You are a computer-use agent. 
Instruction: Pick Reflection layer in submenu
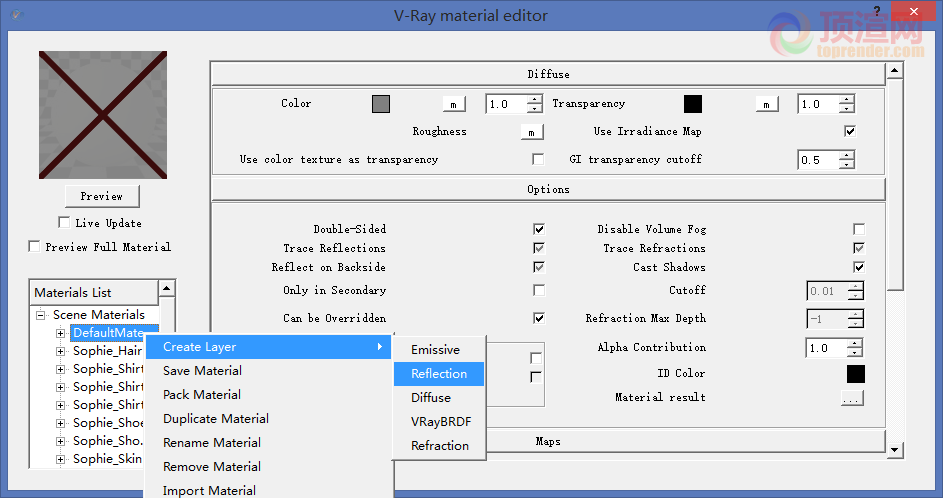pos(439,374)
